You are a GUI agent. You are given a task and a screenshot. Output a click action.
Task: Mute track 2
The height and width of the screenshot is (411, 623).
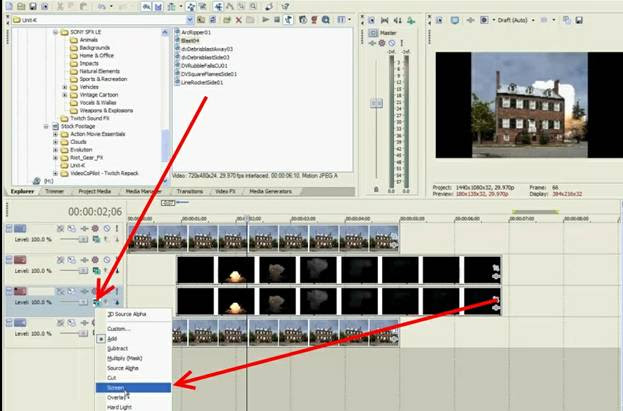(x=107, y=260)
